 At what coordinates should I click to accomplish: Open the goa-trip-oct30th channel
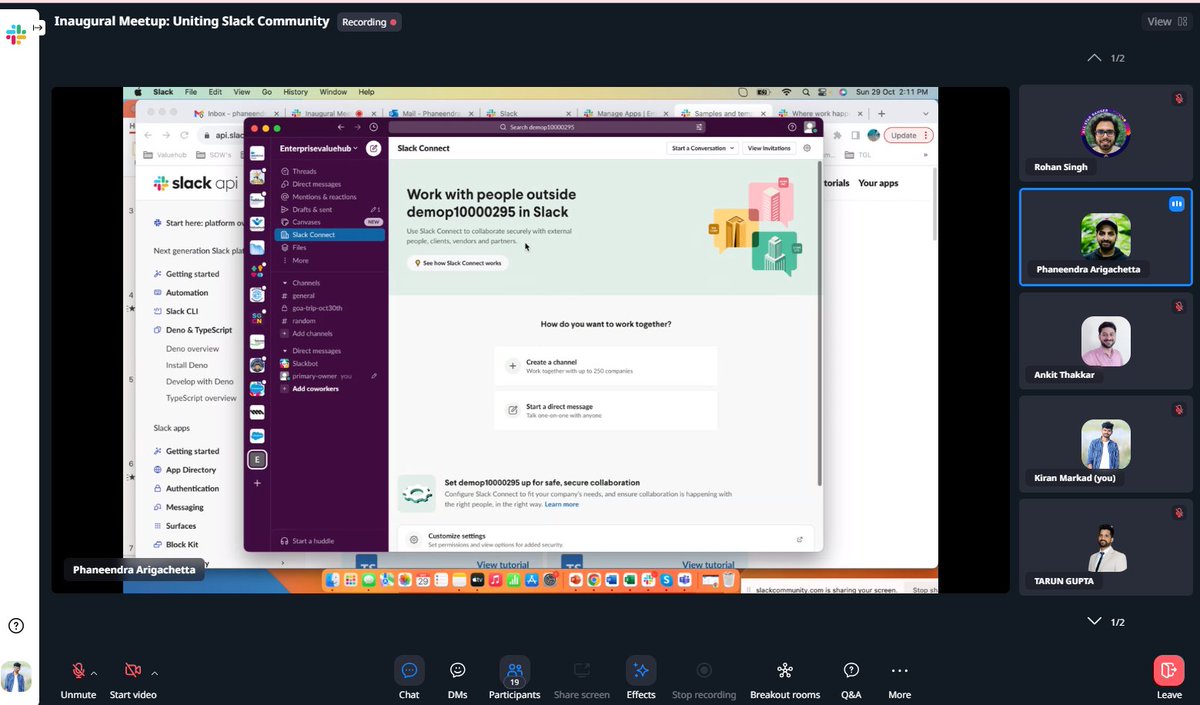(x=317, y=308)
